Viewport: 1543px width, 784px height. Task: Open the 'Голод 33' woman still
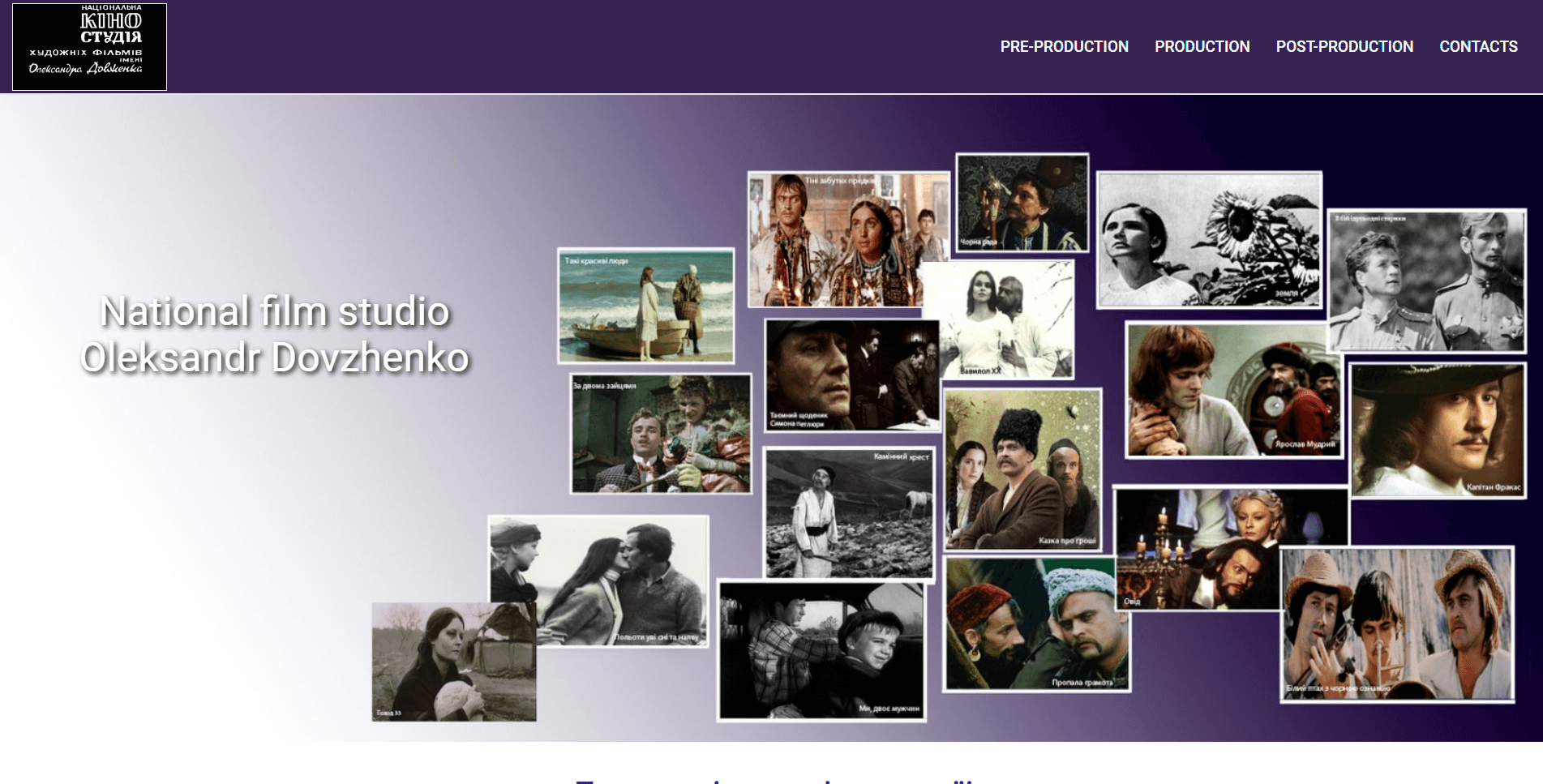pyautogui.click(x=454, y=662)
